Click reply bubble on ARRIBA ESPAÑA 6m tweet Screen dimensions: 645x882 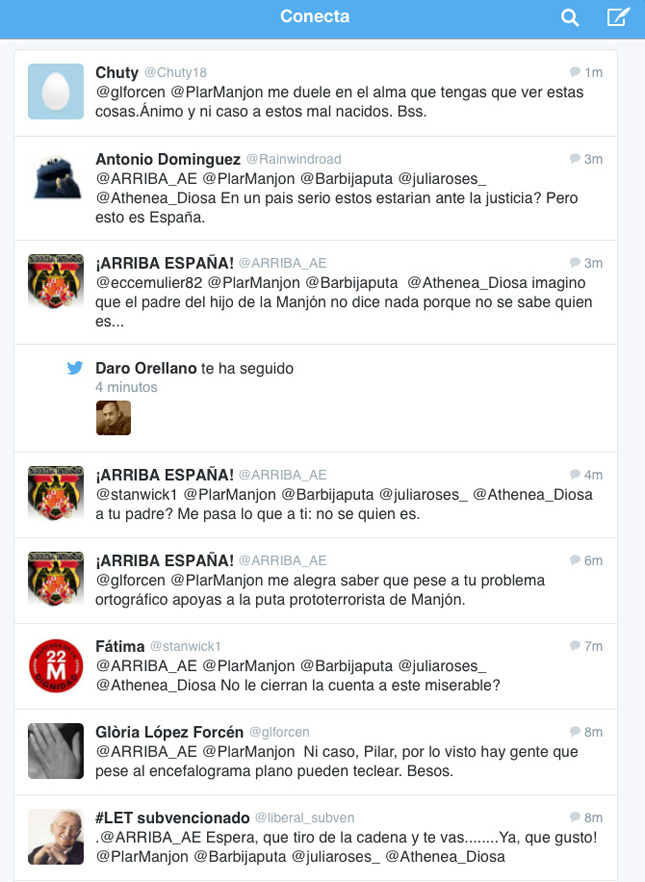(x=575, y=560)
